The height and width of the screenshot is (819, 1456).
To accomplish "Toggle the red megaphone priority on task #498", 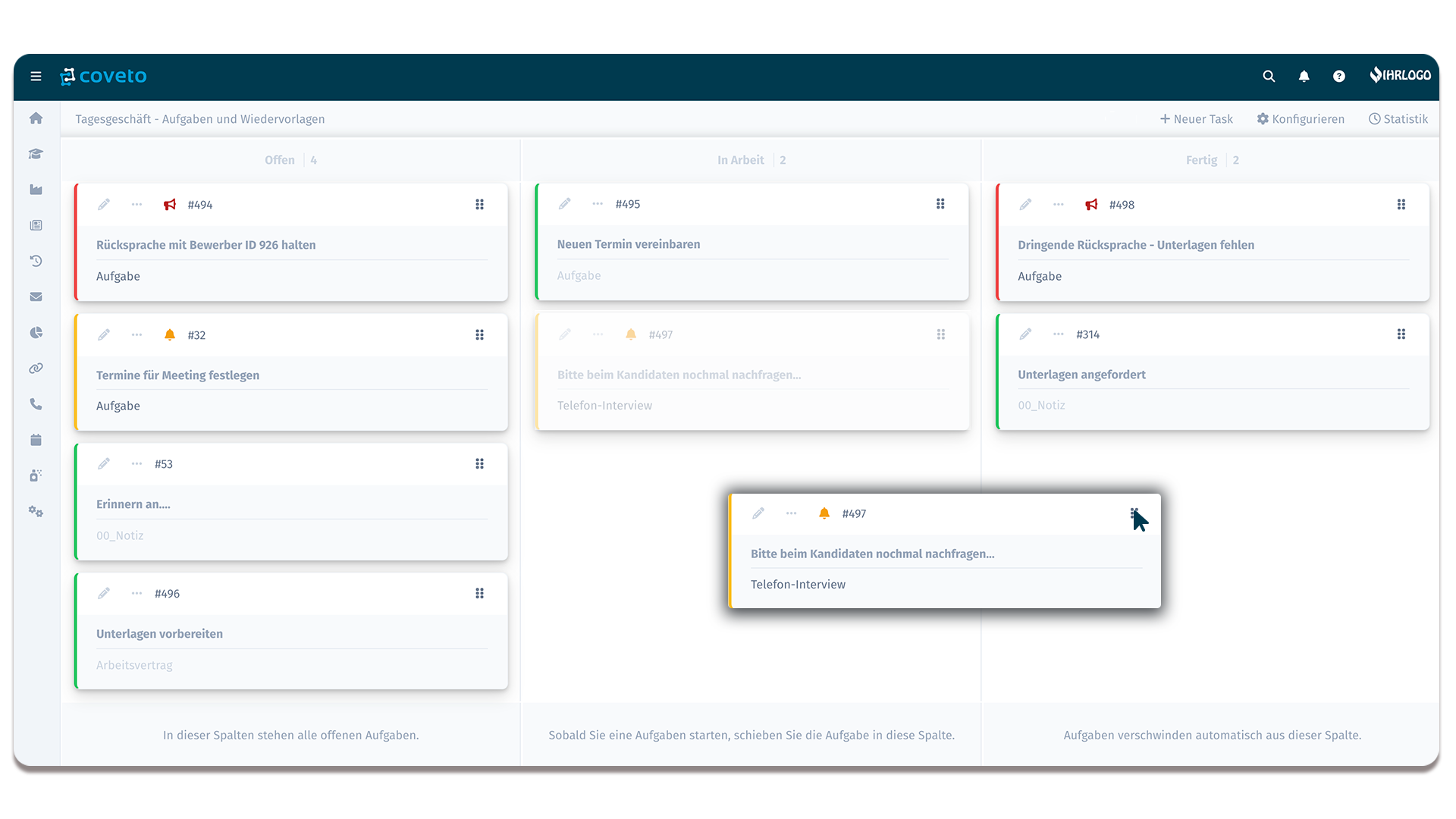I will pyautogui.click(x=1092, y=204).
